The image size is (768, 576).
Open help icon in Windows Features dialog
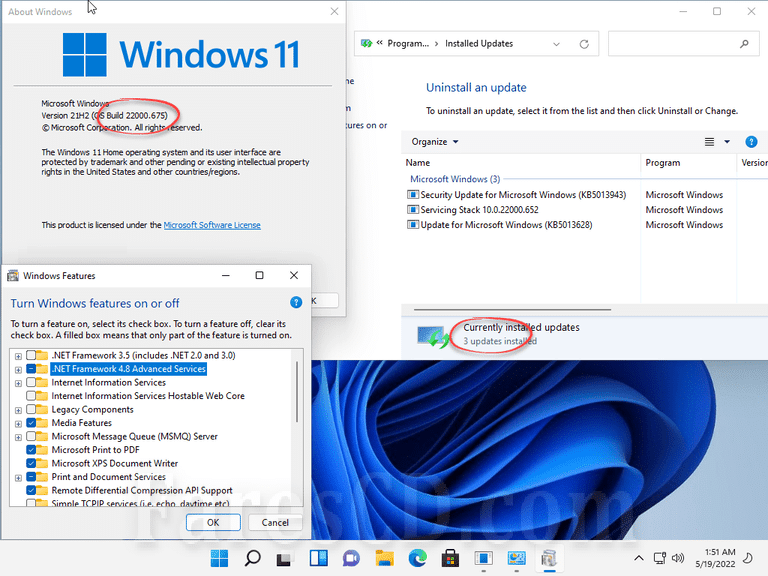(296, 302)
